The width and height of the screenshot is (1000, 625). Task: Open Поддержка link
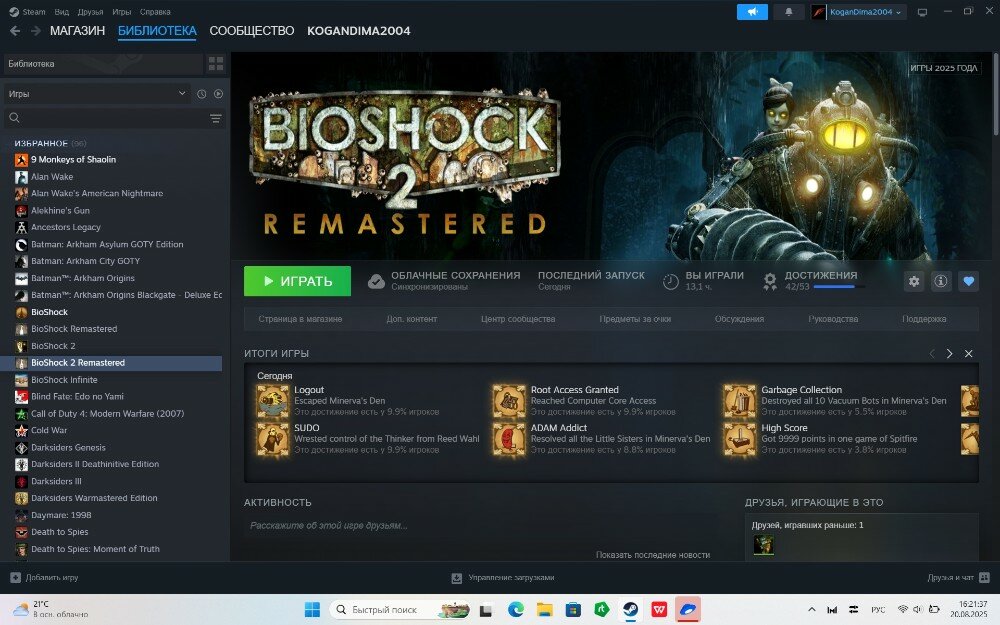tap(923, 319)
